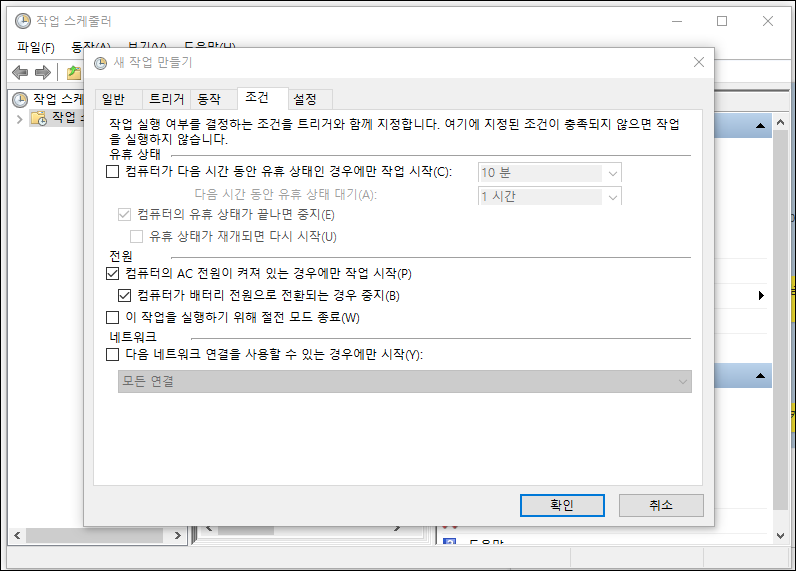Expand the task library tree node
This screenshot has width=796, height=571.
(19, 118)
